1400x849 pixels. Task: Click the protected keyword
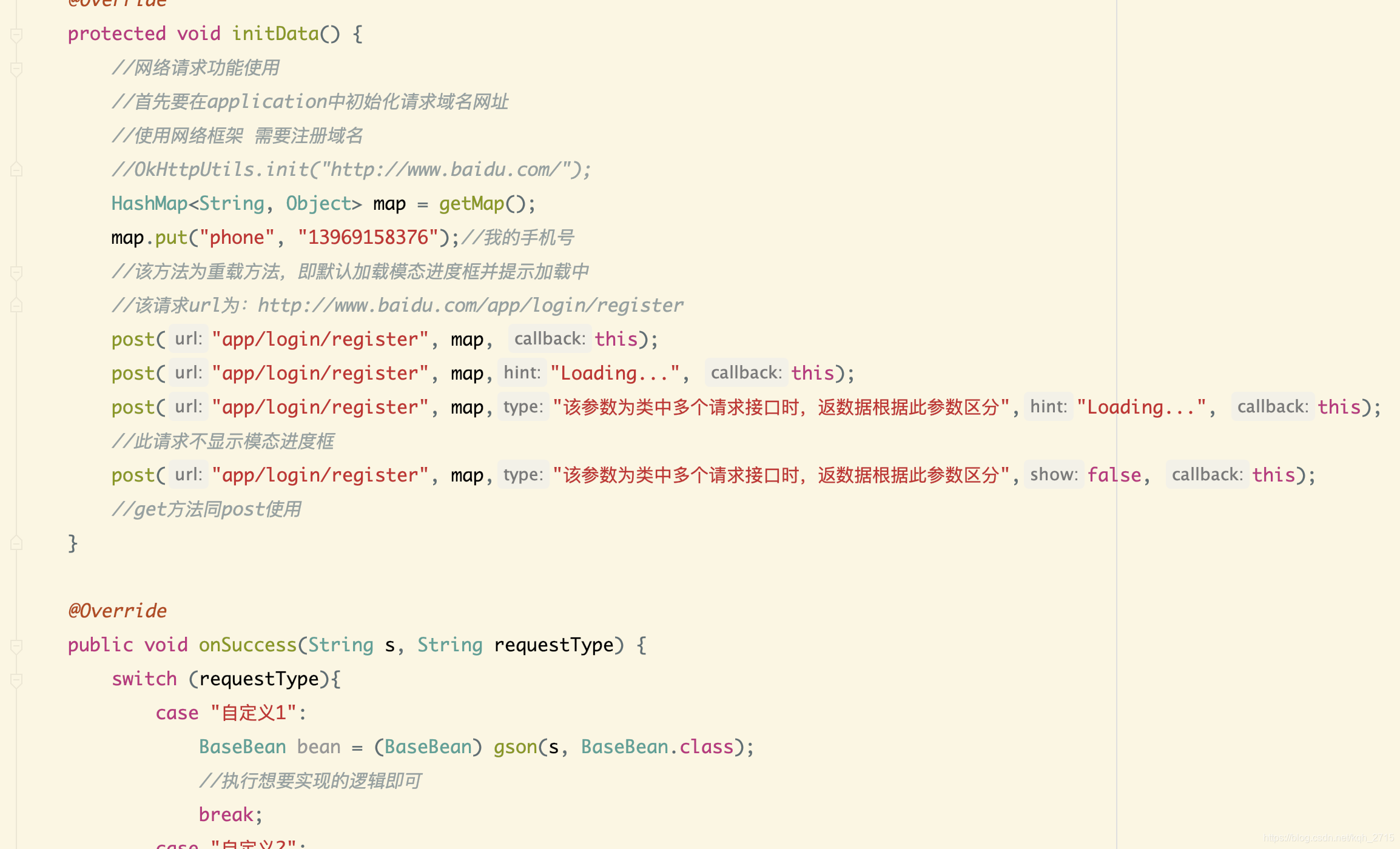116,33
